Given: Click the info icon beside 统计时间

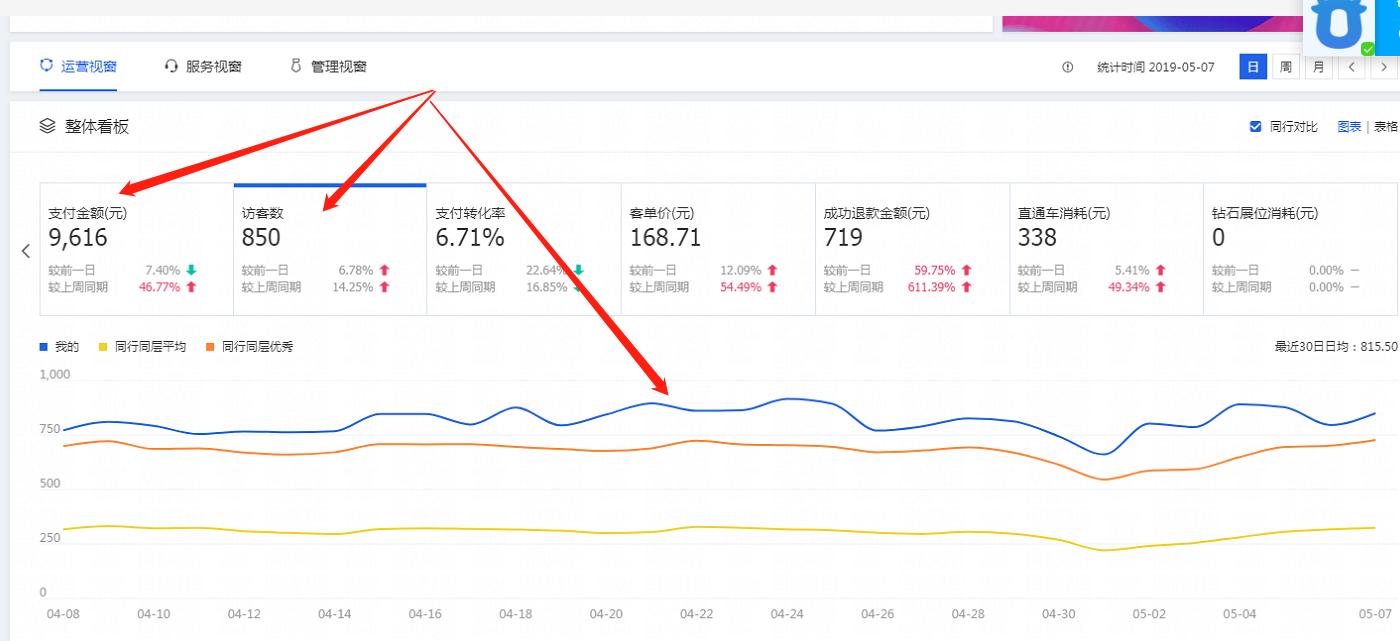Looking at the screenshot, I should [x=1067, y=67].
